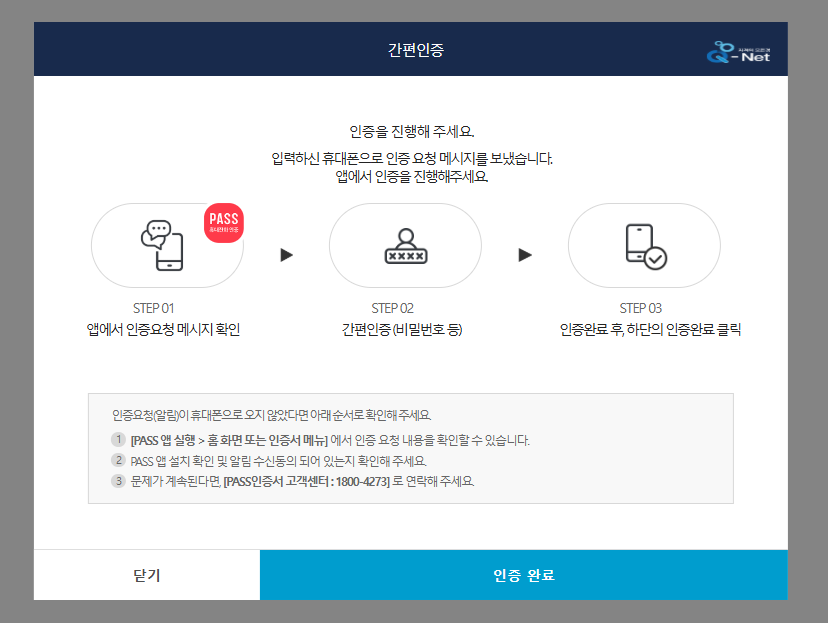The image size is (828, 623).
Task: Click the password user icon for STEP 02
Action: 406,246
